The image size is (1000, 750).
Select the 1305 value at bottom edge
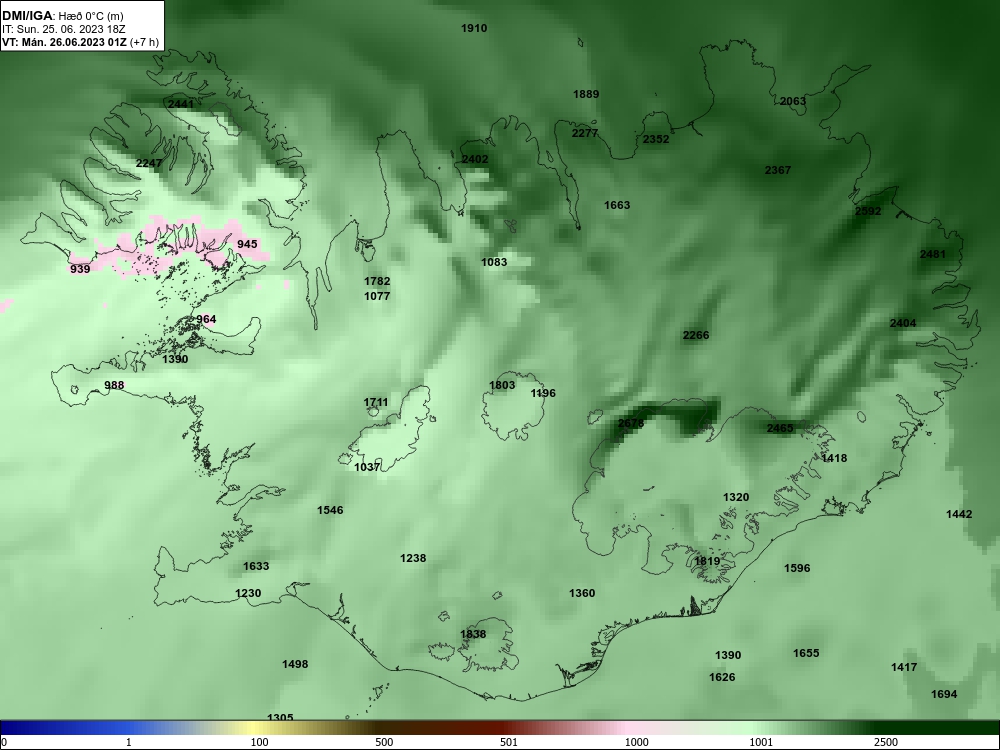[x=280, y=717]
